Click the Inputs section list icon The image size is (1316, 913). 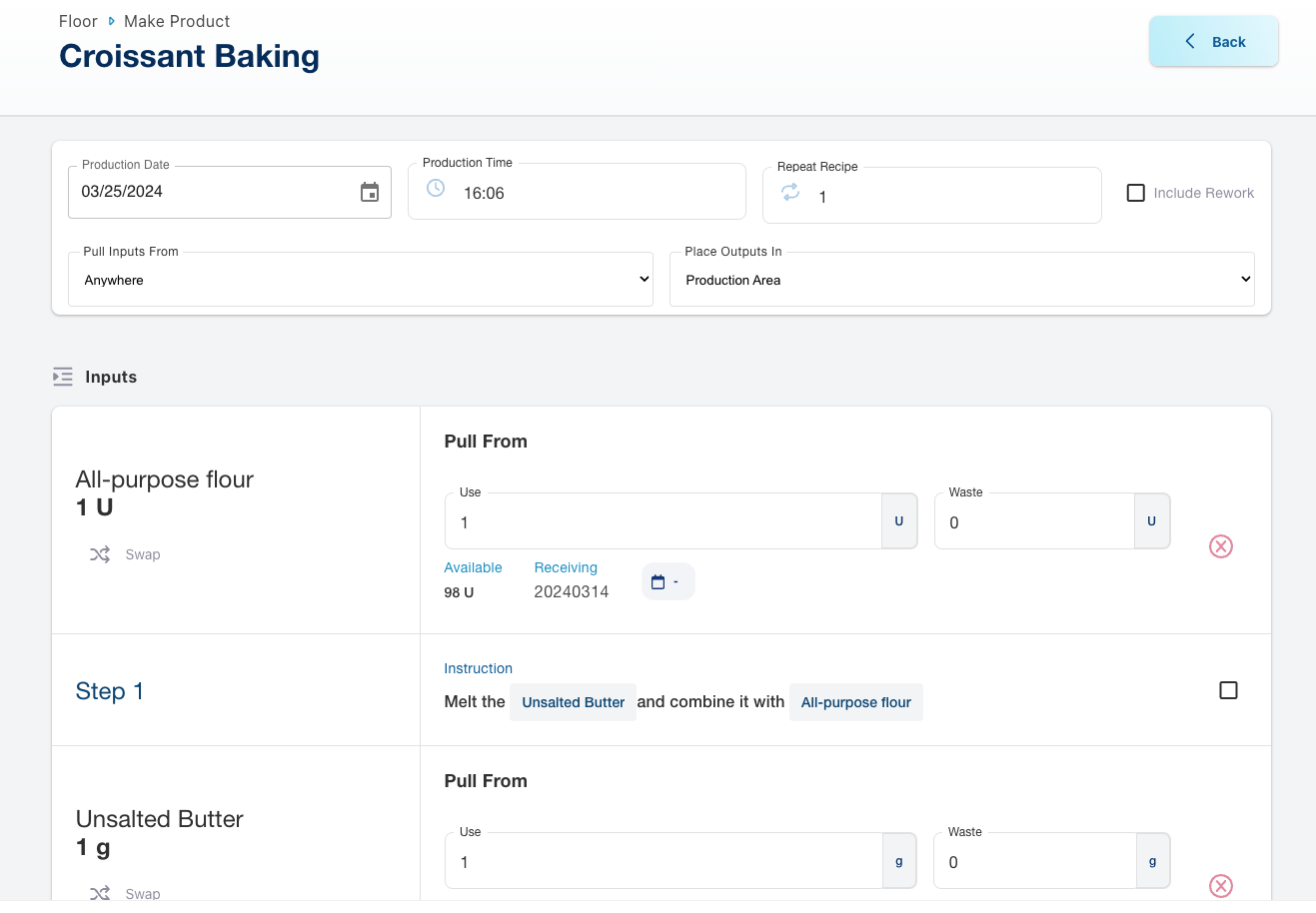coord(63,377)
